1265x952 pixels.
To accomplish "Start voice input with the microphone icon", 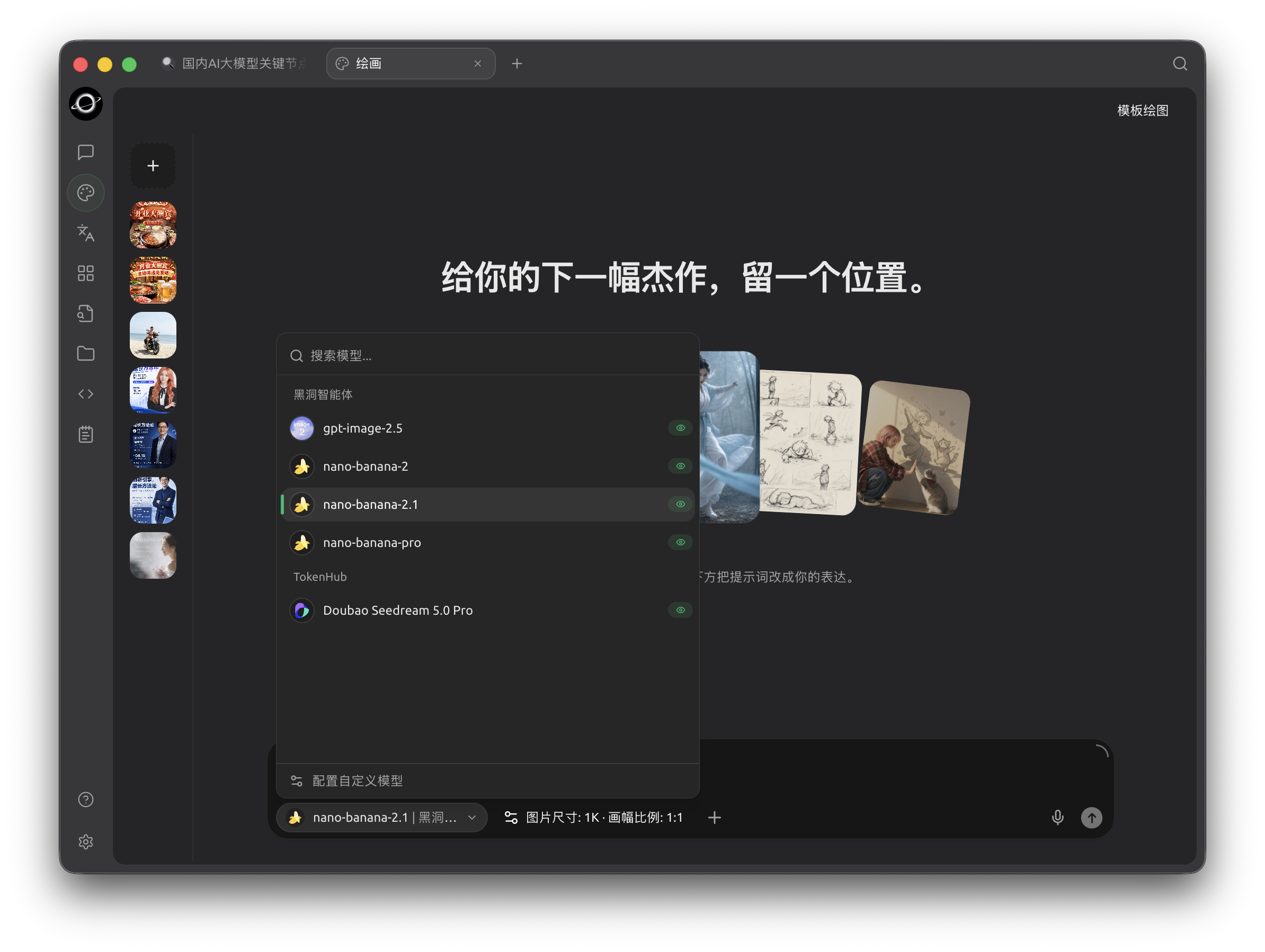I will [1057, 818].
